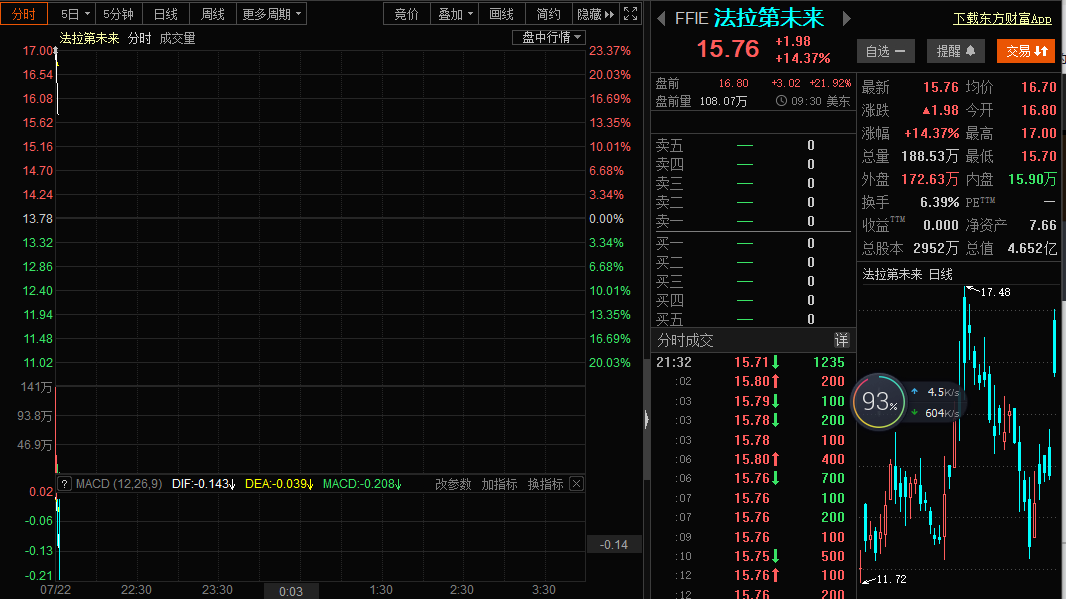Toggle the 竞价 auction view
The width and height of the screenshot is (1066, 599).
406,14
